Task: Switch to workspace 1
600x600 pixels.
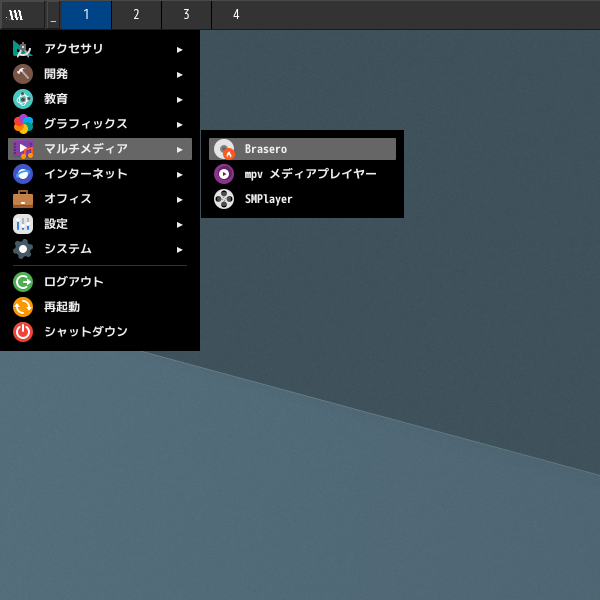Action: point(86,15)
